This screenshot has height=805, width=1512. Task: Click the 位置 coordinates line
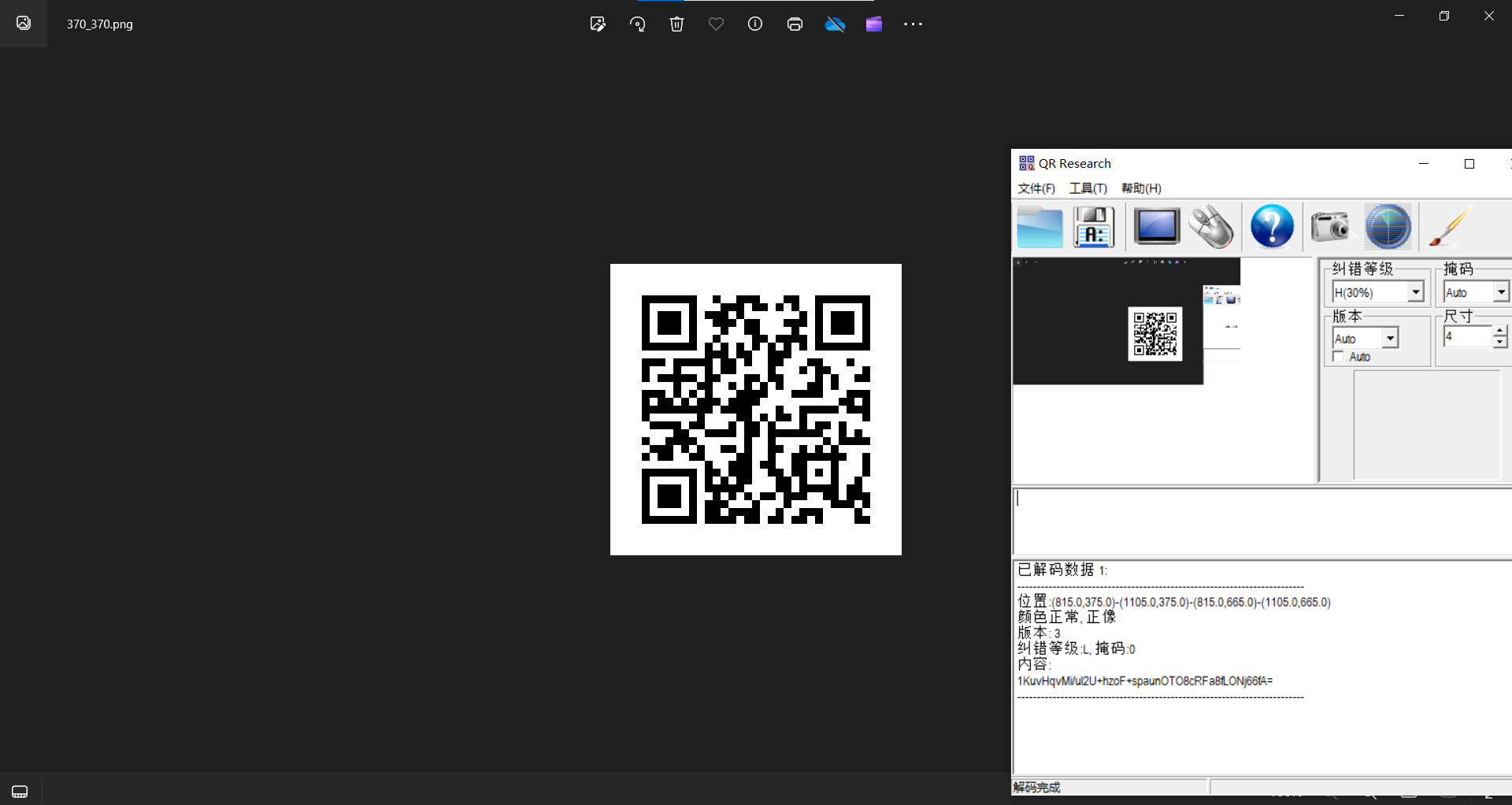1173,602
